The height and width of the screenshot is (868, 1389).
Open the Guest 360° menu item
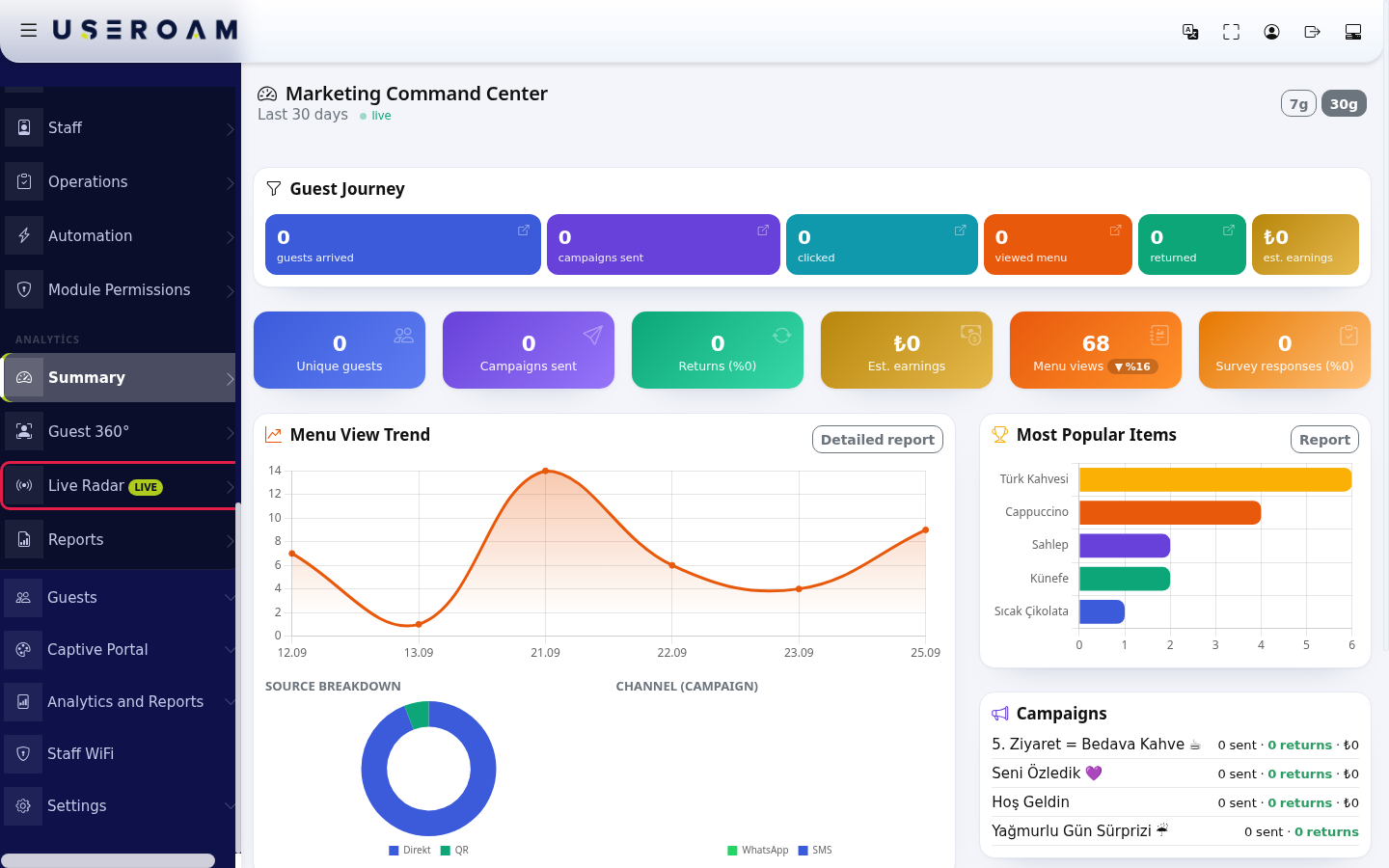pyautogui.click(x=118, y=431)
